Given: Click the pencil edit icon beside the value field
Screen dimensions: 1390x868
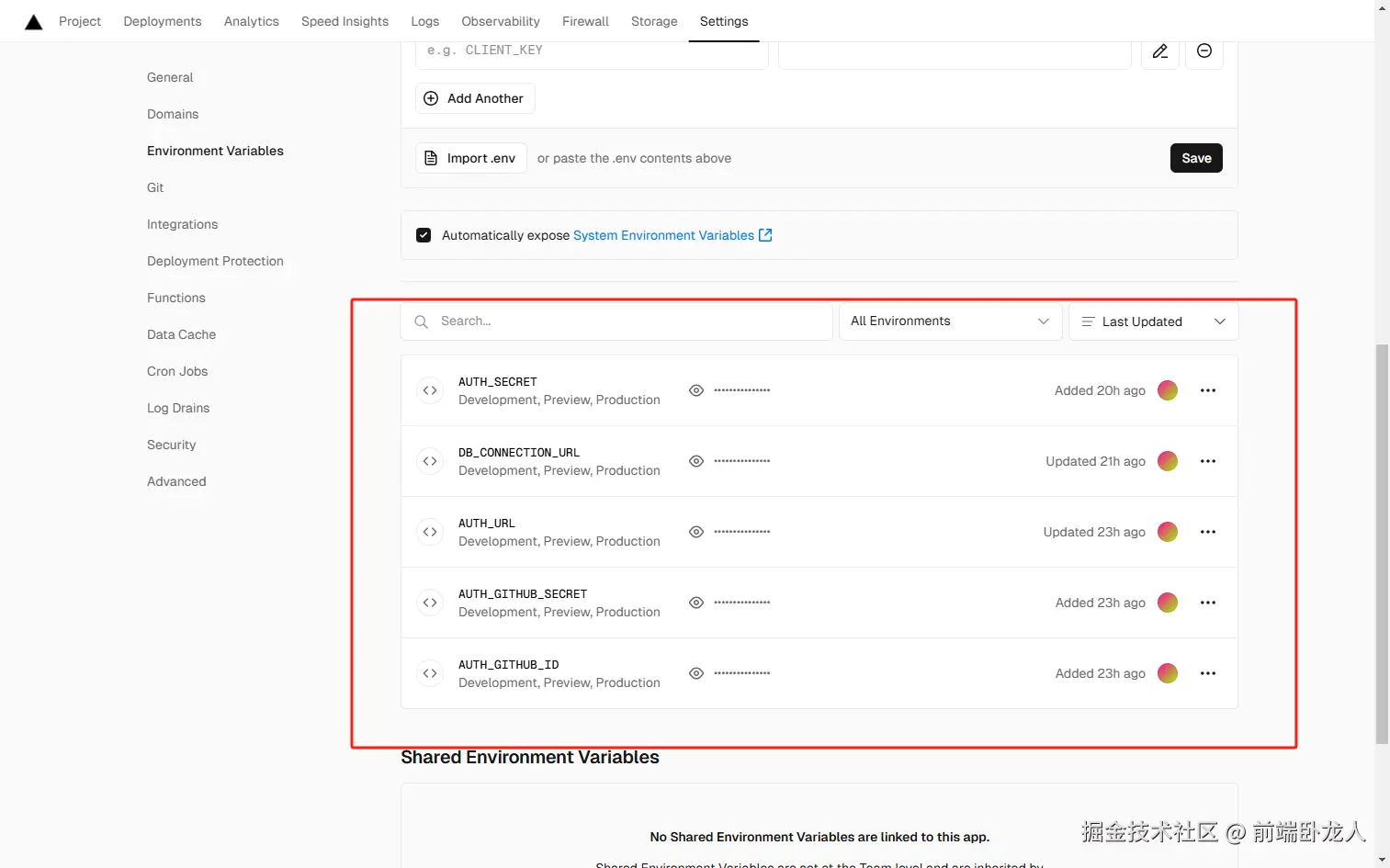Looking at the screenshot, I should click(x=1160, y=51).
